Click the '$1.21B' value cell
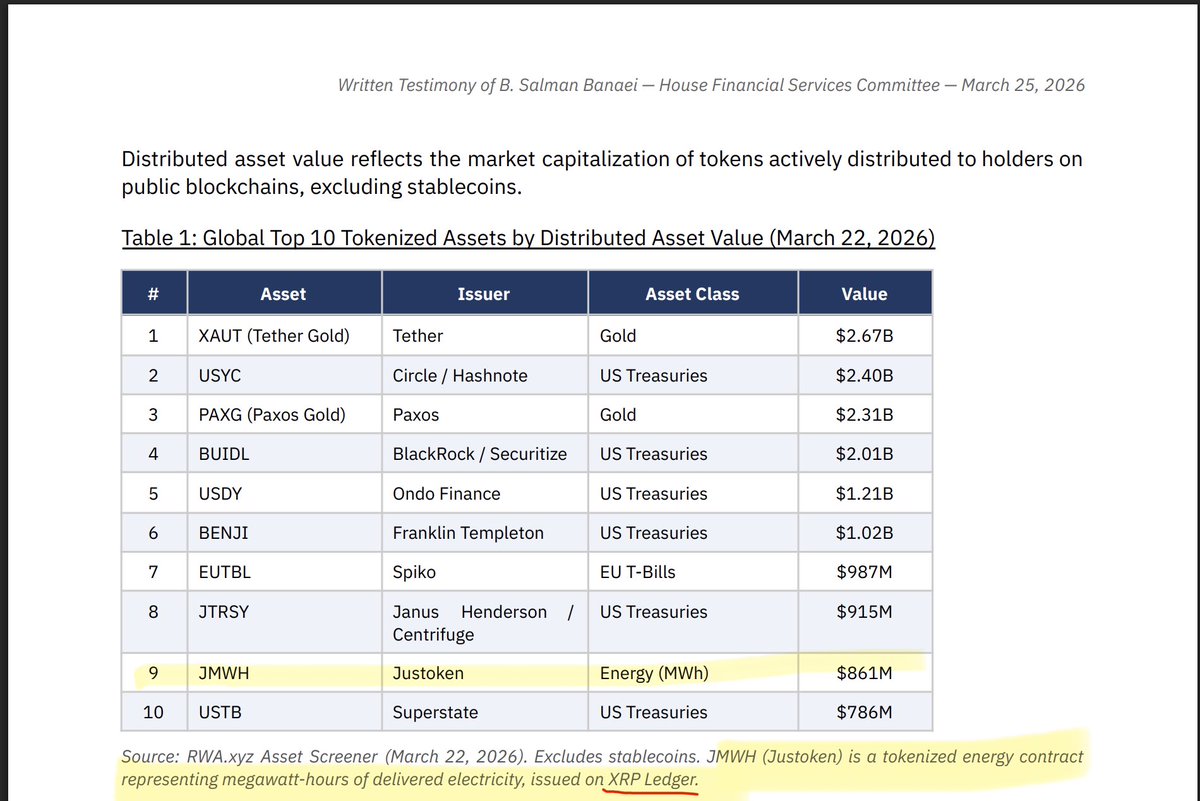 [x=865, y=494]
